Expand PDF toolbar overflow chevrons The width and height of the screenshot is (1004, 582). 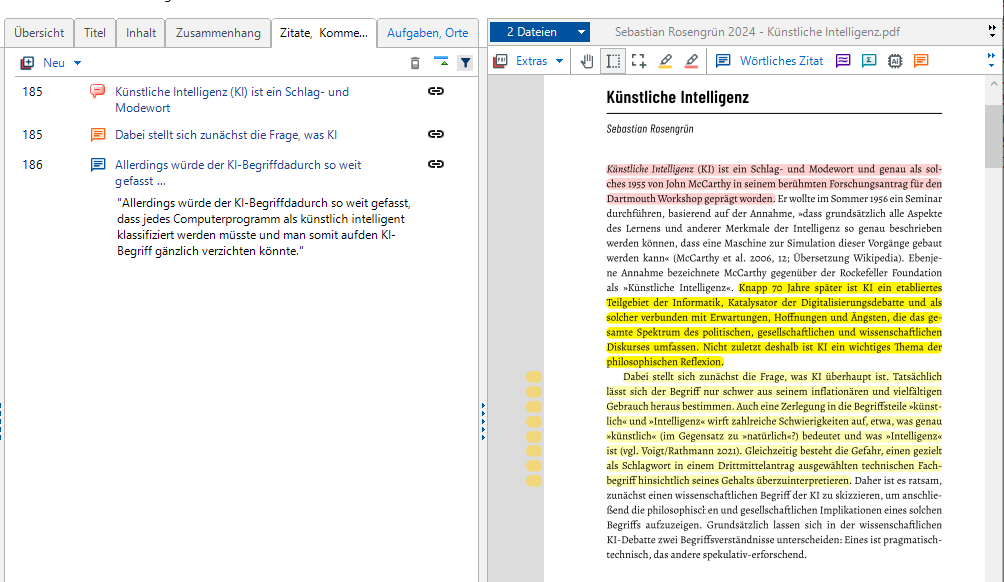point(991,61)
